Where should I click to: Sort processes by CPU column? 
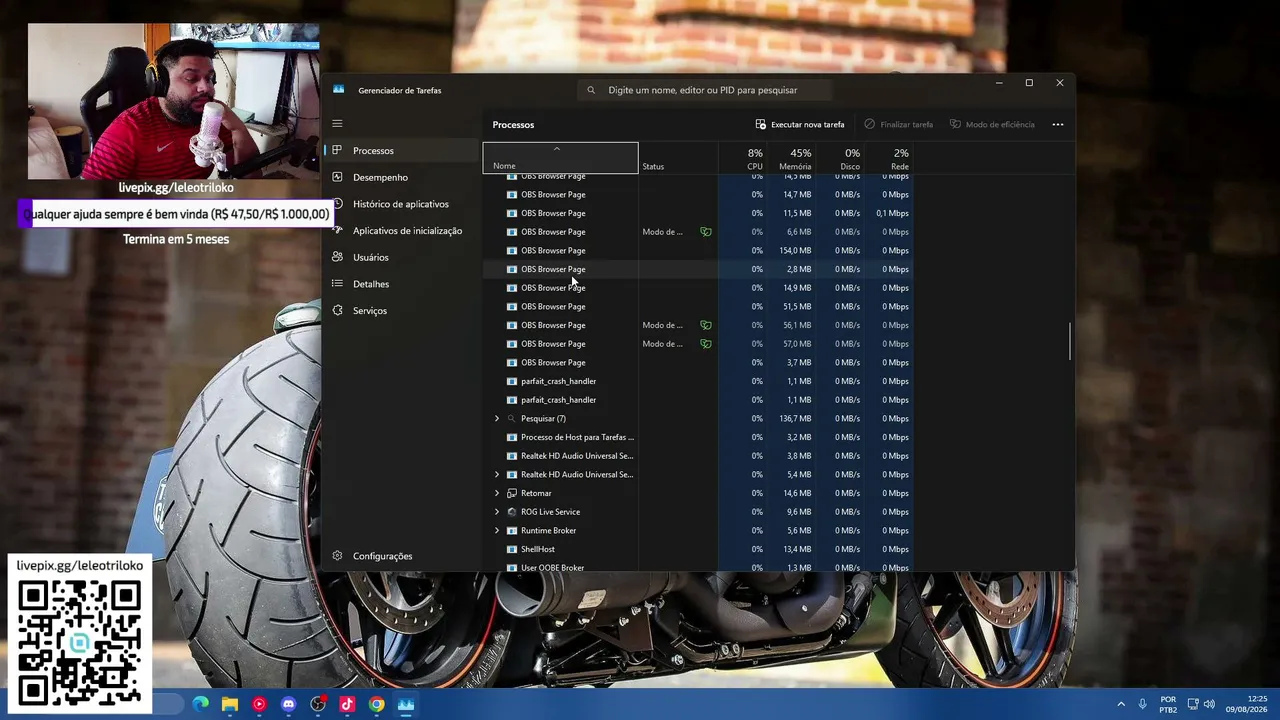(743, 158)
